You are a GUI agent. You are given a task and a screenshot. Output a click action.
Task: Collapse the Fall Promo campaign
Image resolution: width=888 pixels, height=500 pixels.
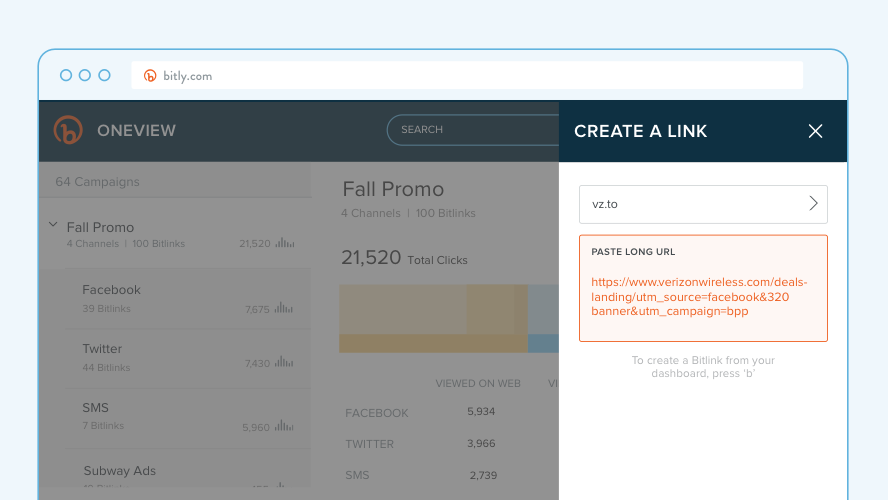click(x=53, y=225)
